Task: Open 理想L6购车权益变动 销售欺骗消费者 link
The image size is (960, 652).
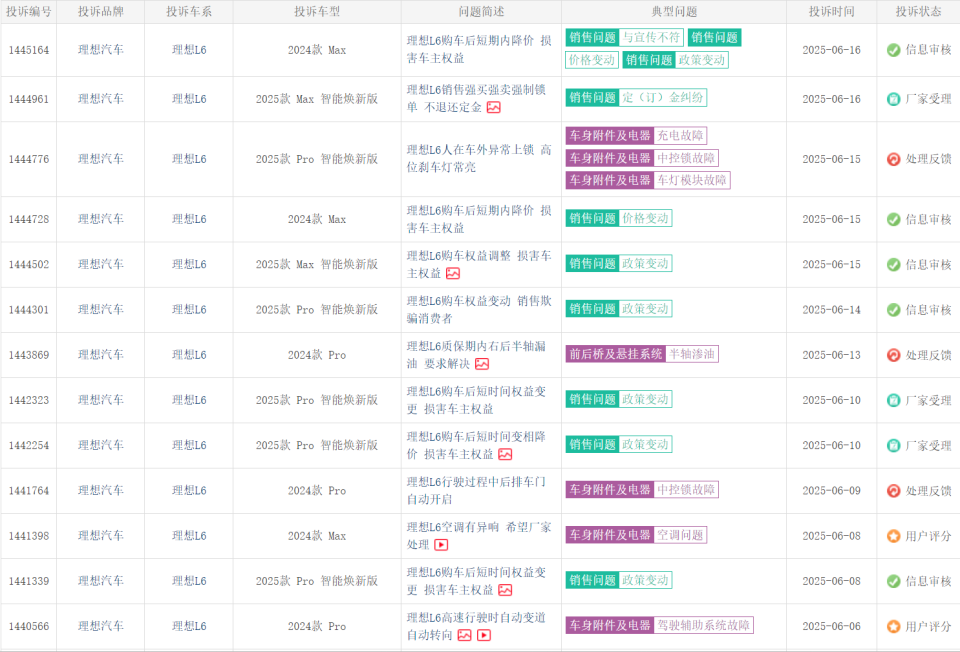Action: pyautogui.click(x=479, y=310)
